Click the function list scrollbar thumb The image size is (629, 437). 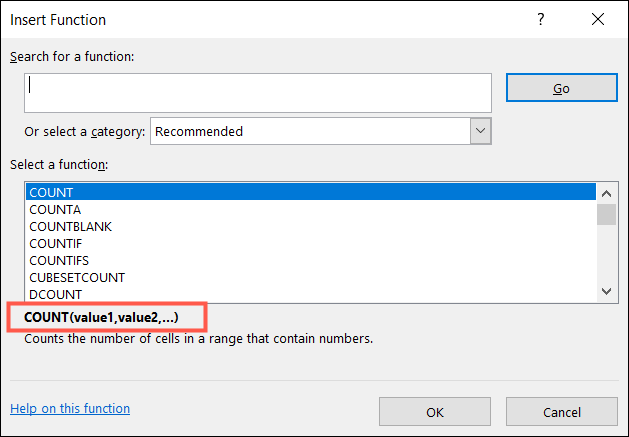(x=606, y=214)
